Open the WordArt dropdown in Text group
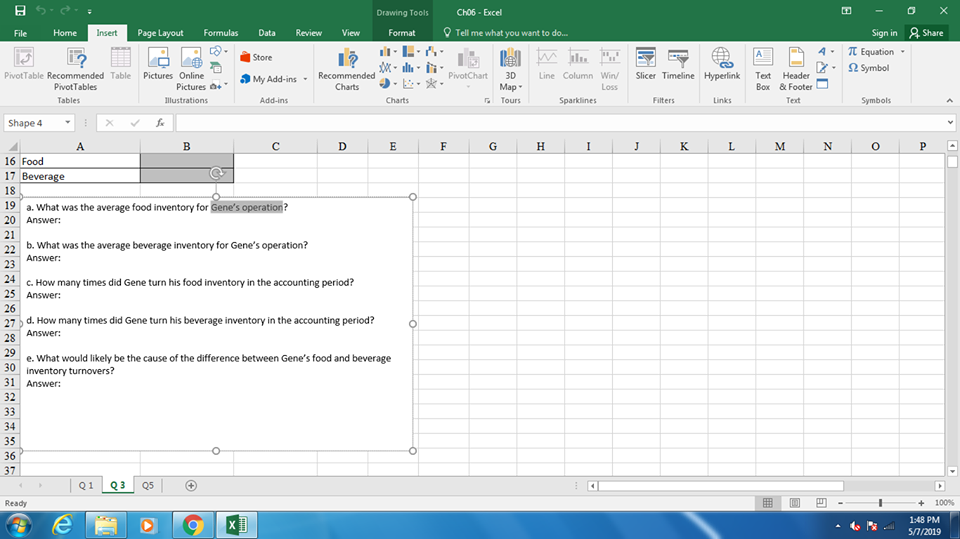 pyautogui.click(x=825, y=51)
